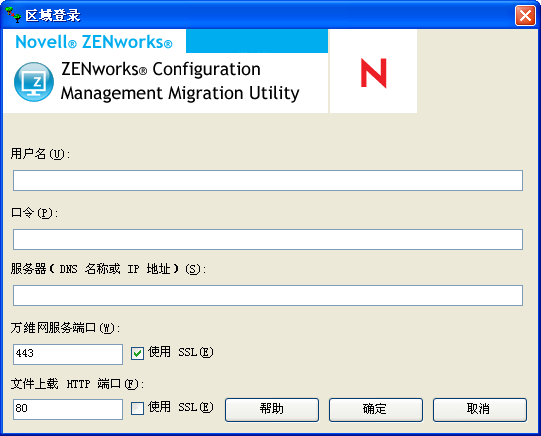Uncheck 使用 SSL for web service port

pyautogui.click(x=137, y=353)
